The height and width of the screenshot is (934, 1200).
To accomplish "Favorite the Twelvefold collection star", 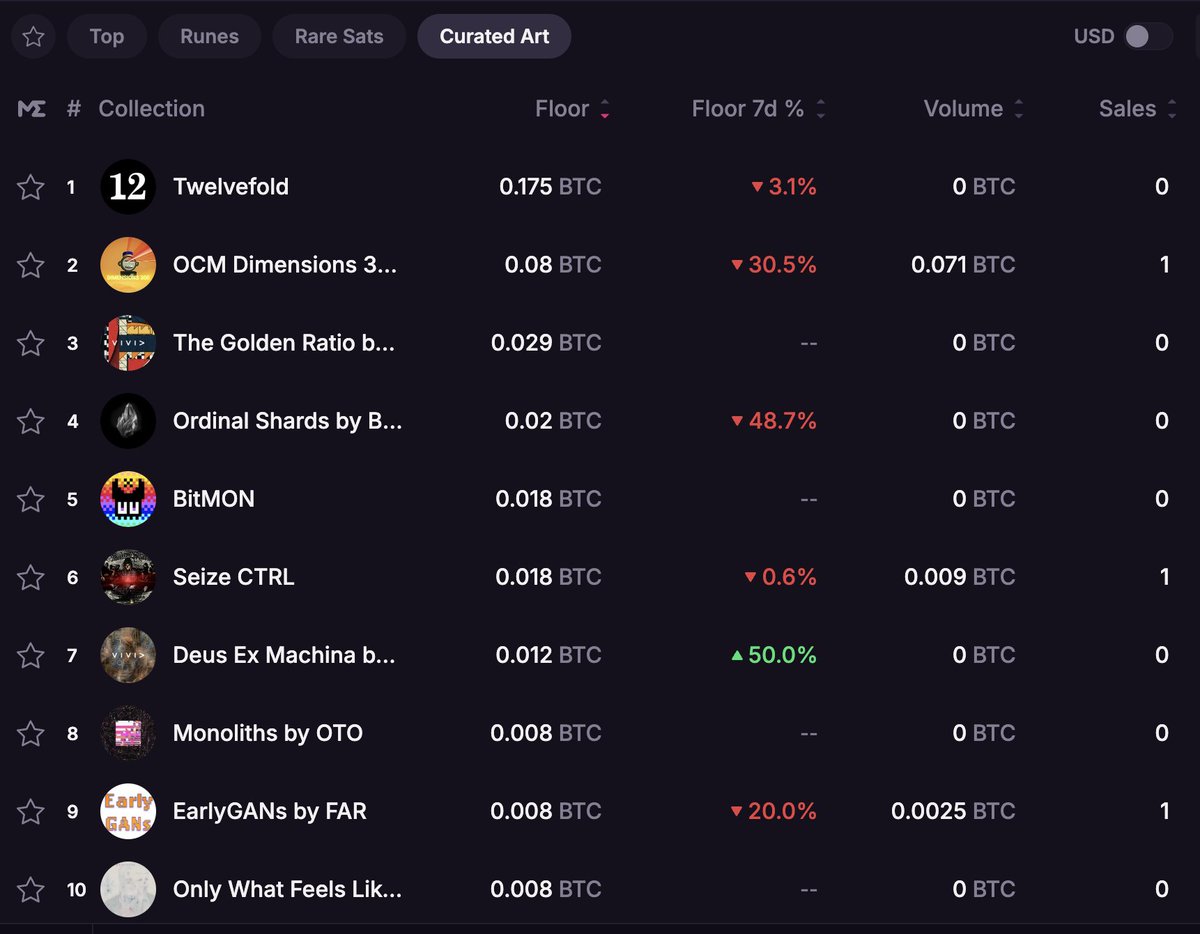I will [30, 186].
